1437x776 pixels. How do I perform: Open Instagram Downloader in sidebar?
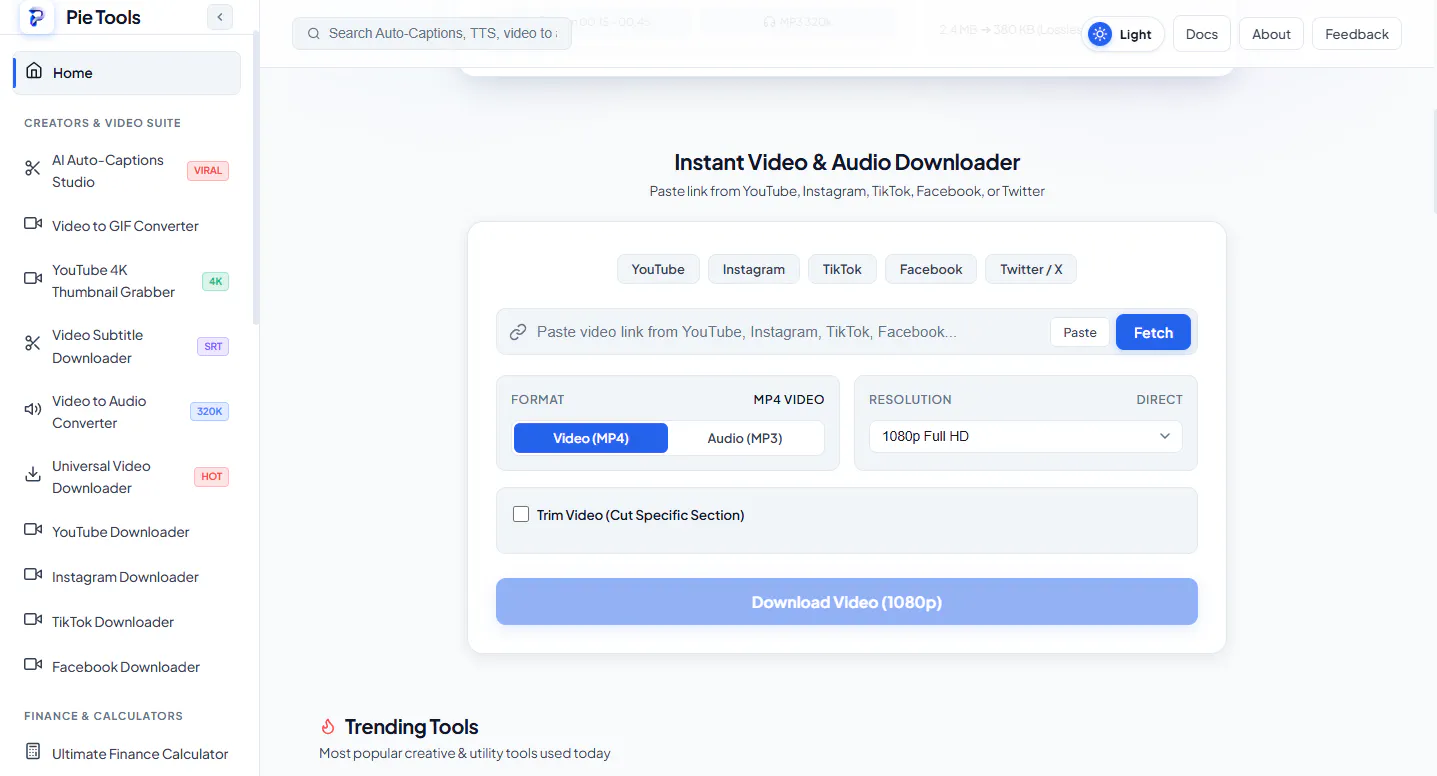point(127,577)
